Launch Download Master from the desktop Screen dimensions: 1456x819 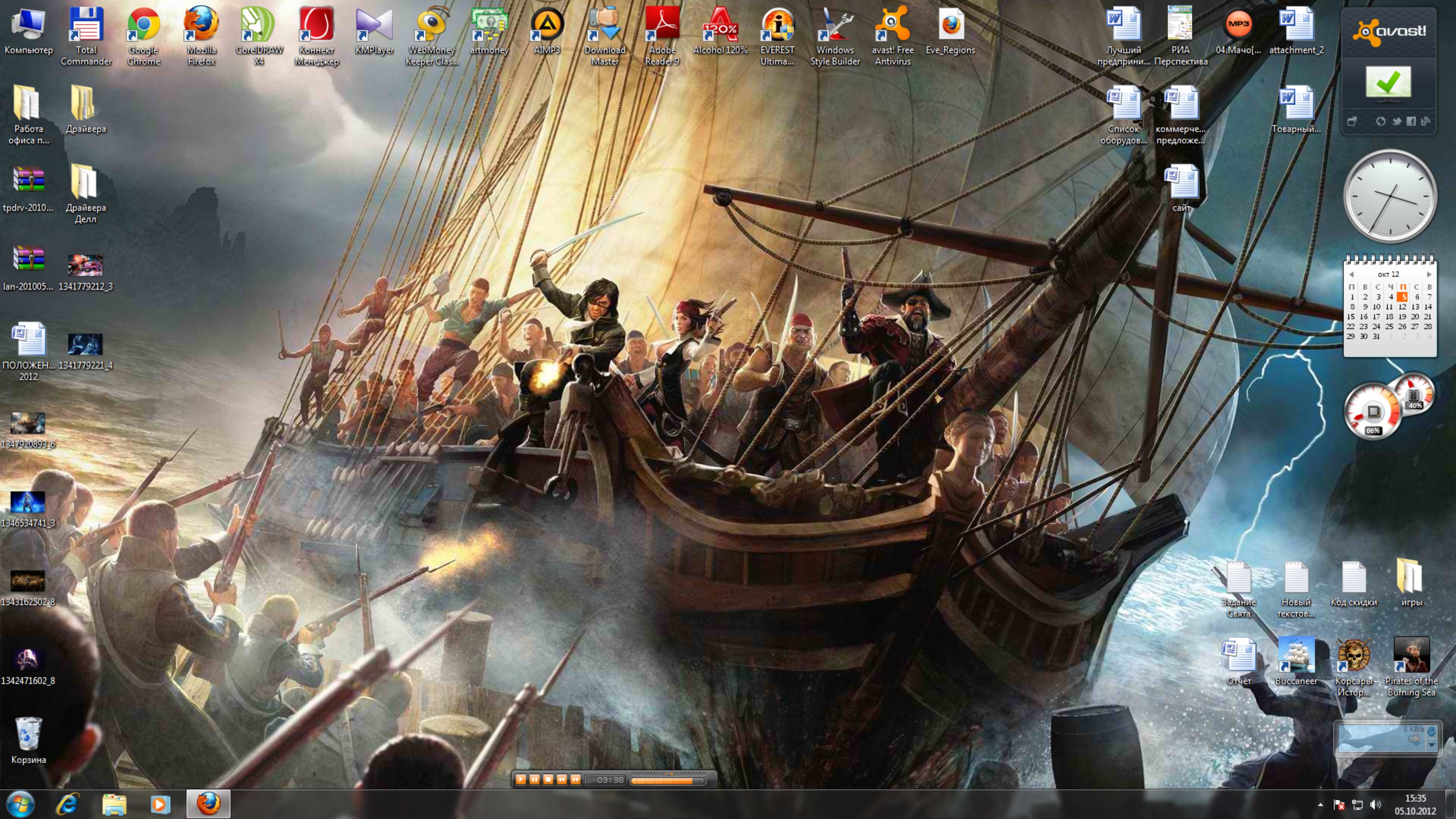coord(604,25)
